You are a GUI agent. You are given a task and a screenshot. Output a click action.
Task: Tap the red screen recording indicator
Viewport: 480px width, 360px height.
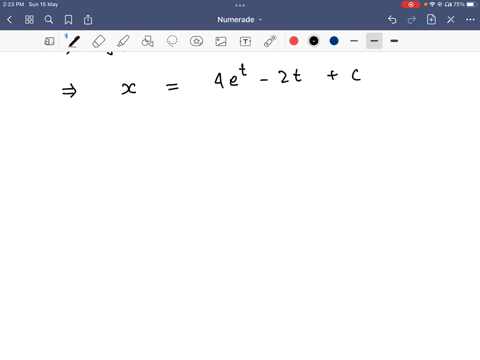pos(411,4)
